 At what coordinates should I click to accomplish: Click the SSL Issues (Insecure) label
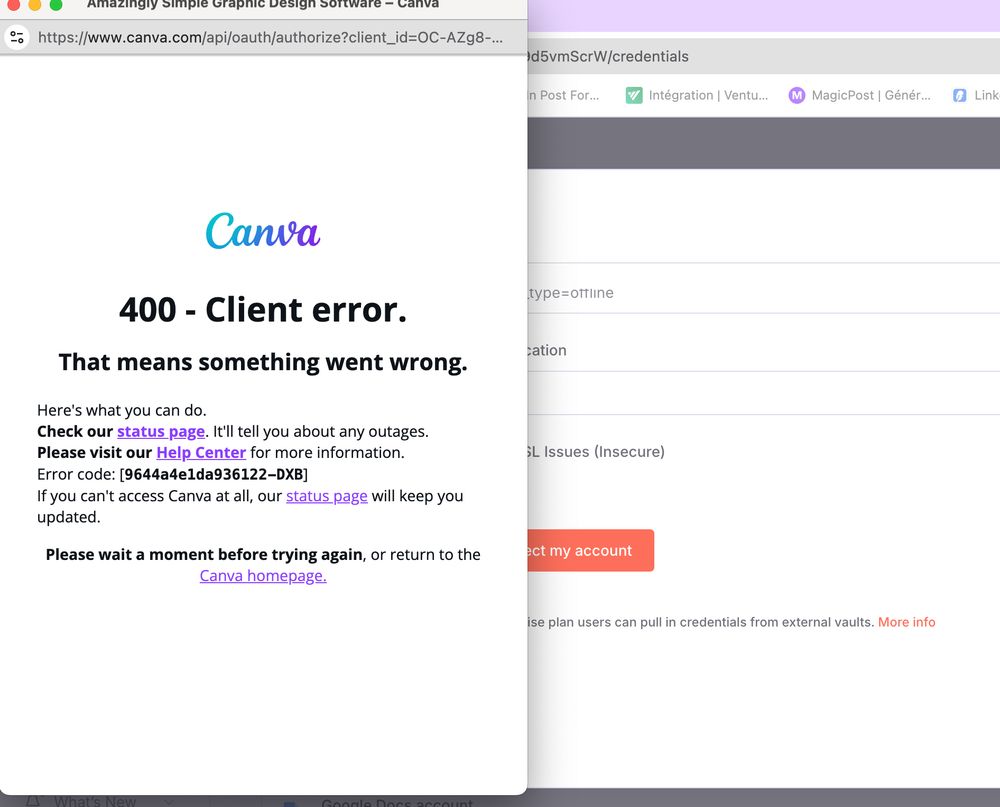596,452
